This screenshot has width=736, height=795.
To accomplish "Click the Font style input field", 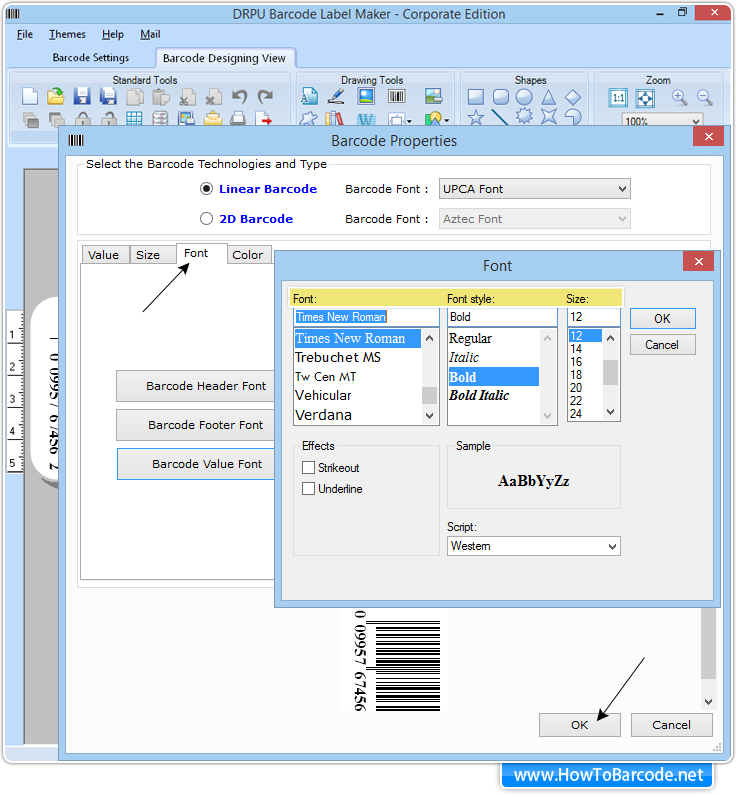I will pyautogui.click(x=502, y=317).
